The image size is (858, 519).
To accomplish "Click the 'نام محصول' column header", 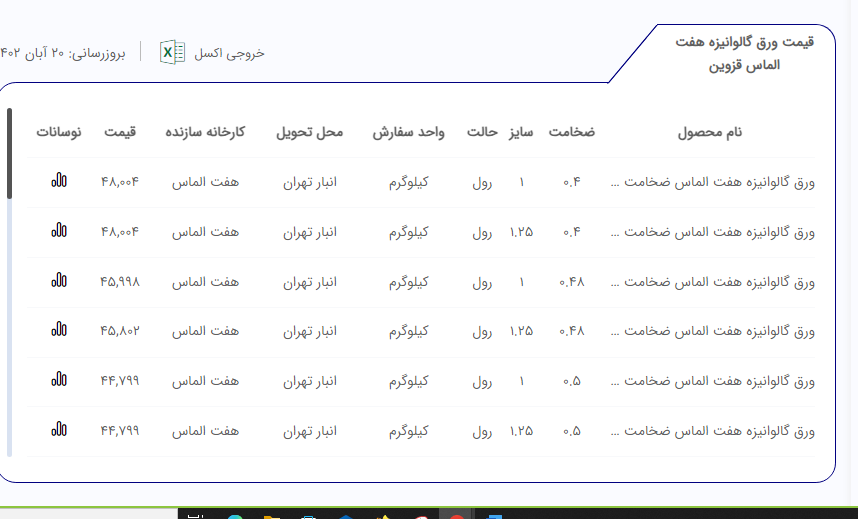I will click(711, 132).
